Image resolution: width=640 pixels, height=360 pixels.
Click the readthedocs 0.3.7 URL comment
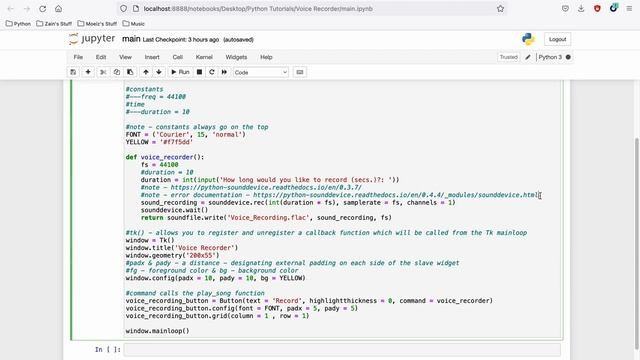pos(251,187)
